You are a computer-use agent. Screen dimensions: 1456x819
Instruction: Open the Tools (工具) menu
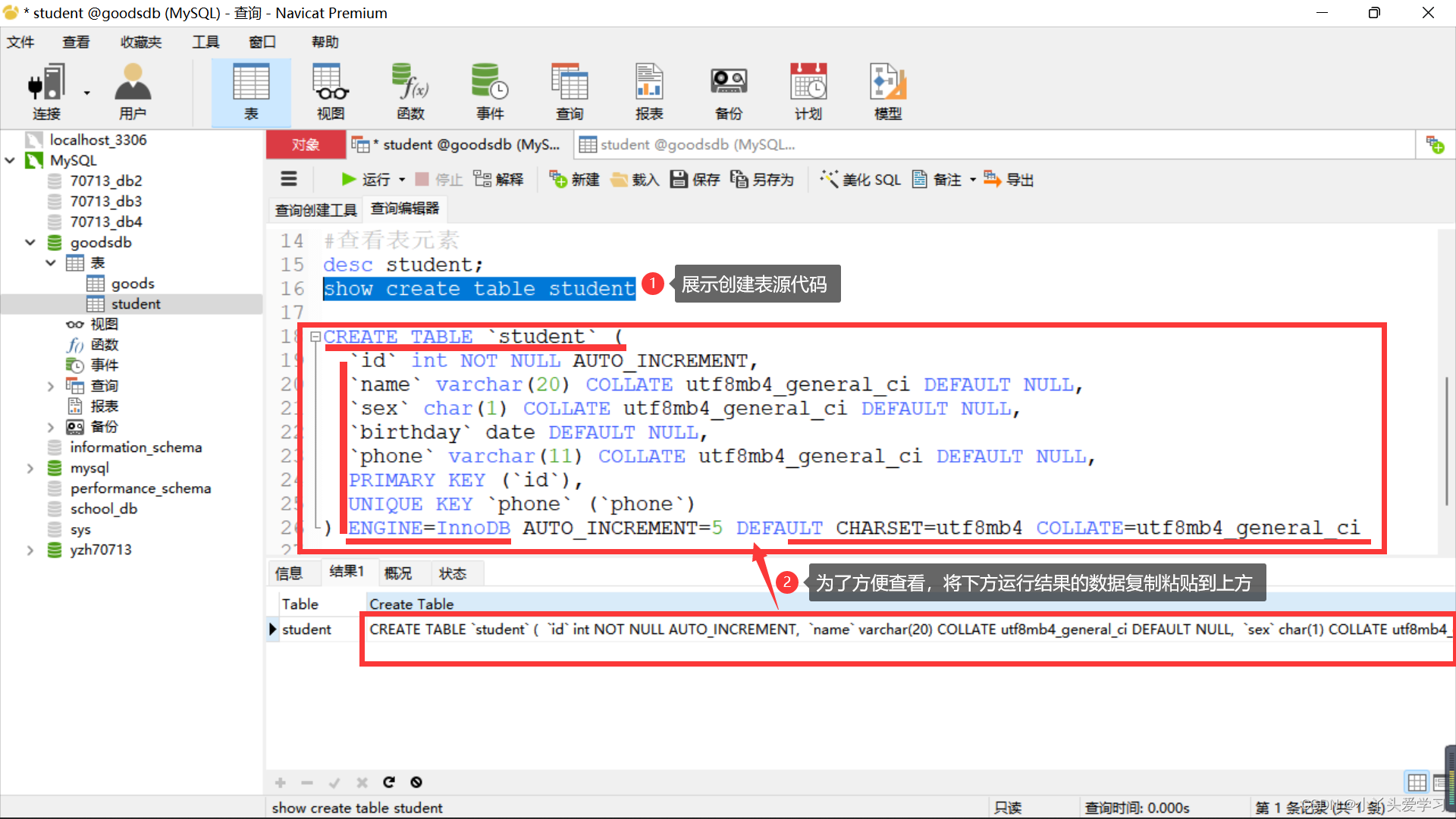(206, 42)
